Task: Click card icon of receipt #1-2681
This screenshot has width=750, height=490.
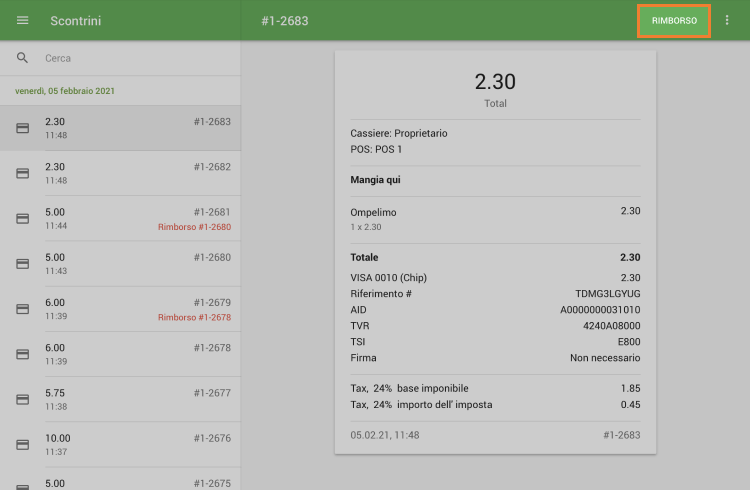Action: coord(22,218)
